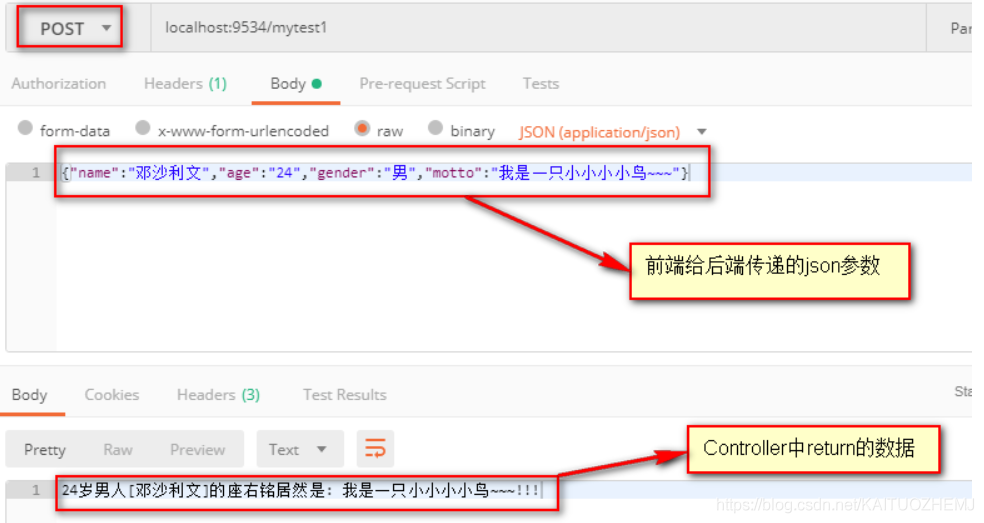
Task: Click line number 1 in the request editor
Action: click(x=36, y=173)
